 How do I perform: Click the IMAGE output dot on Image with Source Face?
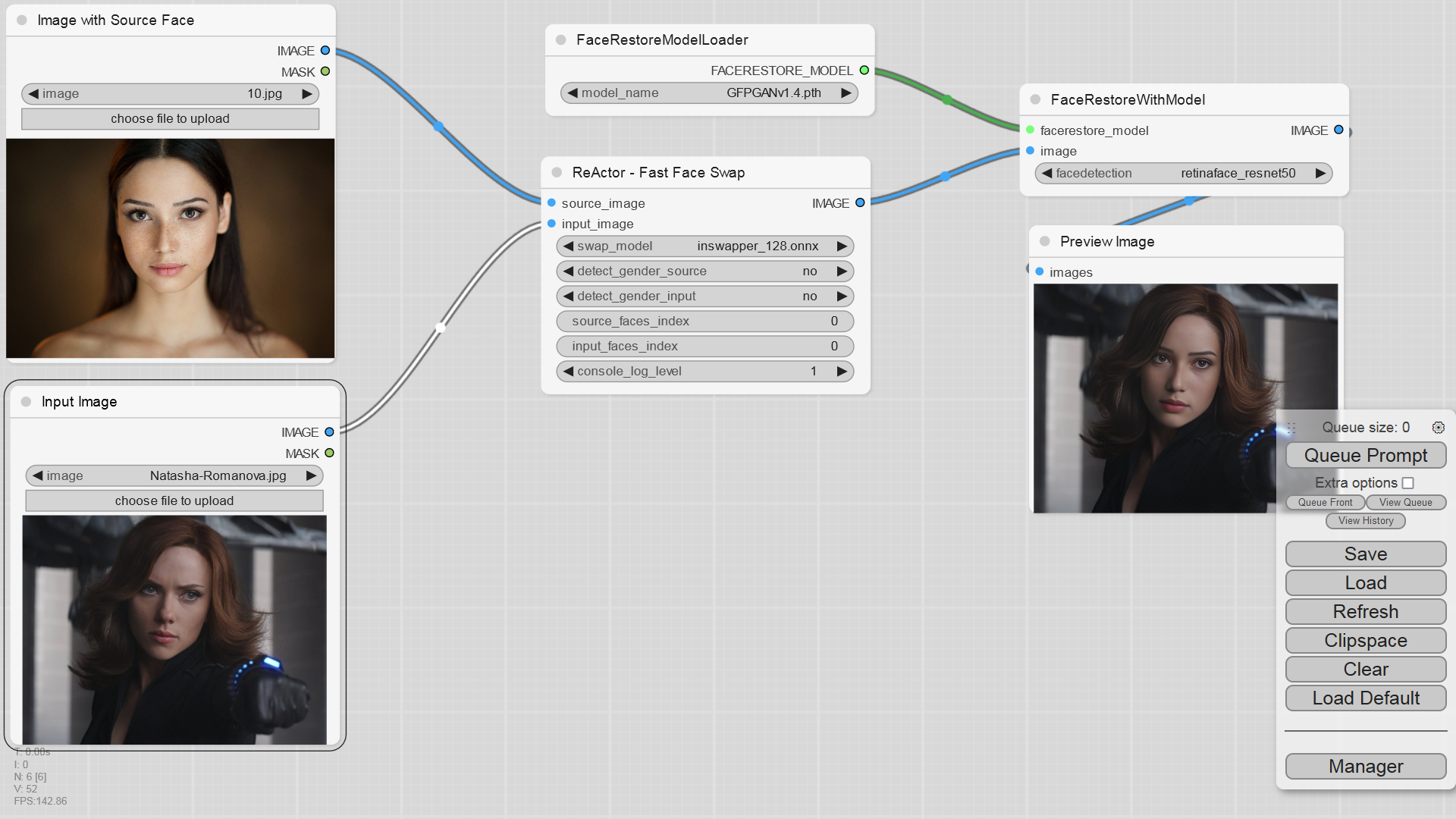click(x=325, y=50)
